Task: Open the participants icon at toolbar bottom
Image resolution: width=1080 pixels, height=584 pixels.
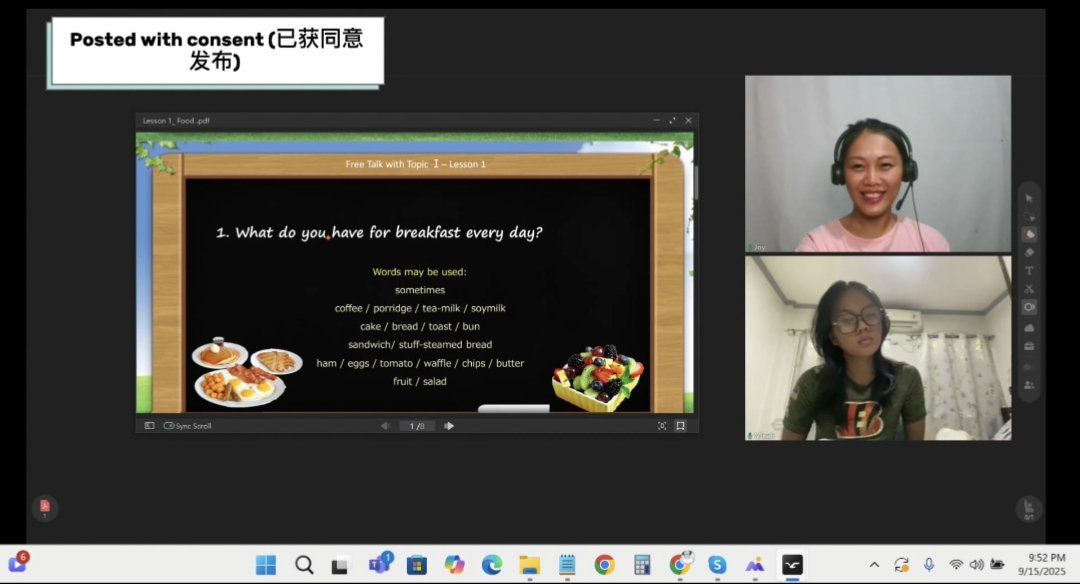Action: click(x=1029, y=384)
